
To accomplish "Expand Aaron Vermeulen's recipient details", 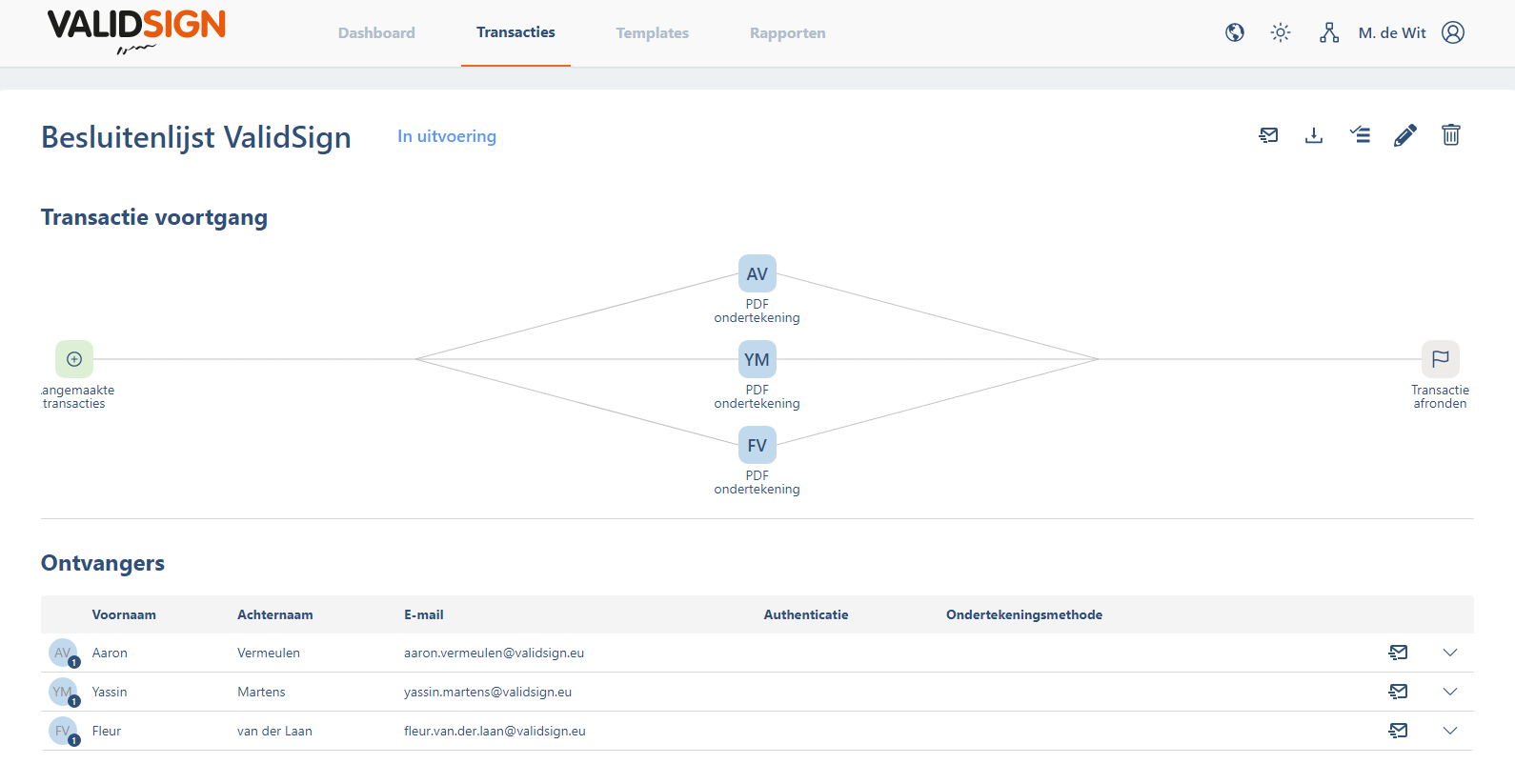I will pos(1450,653).
